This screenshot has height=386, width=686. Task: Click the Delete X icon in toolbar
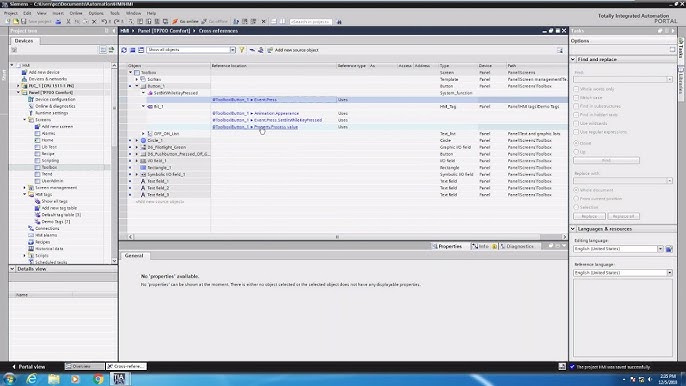(94, 21)
